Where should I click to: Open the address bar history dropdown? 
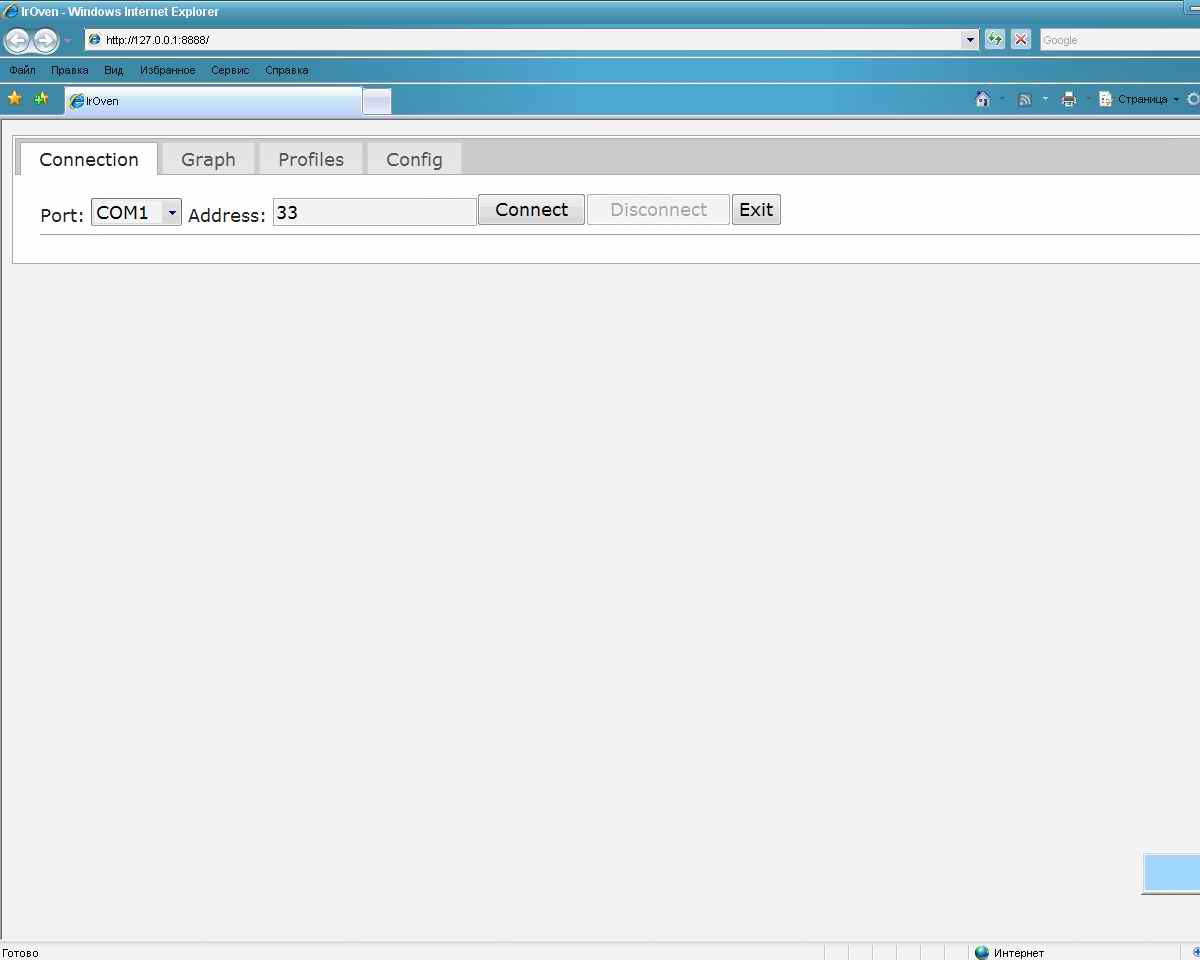coord(969,40)
